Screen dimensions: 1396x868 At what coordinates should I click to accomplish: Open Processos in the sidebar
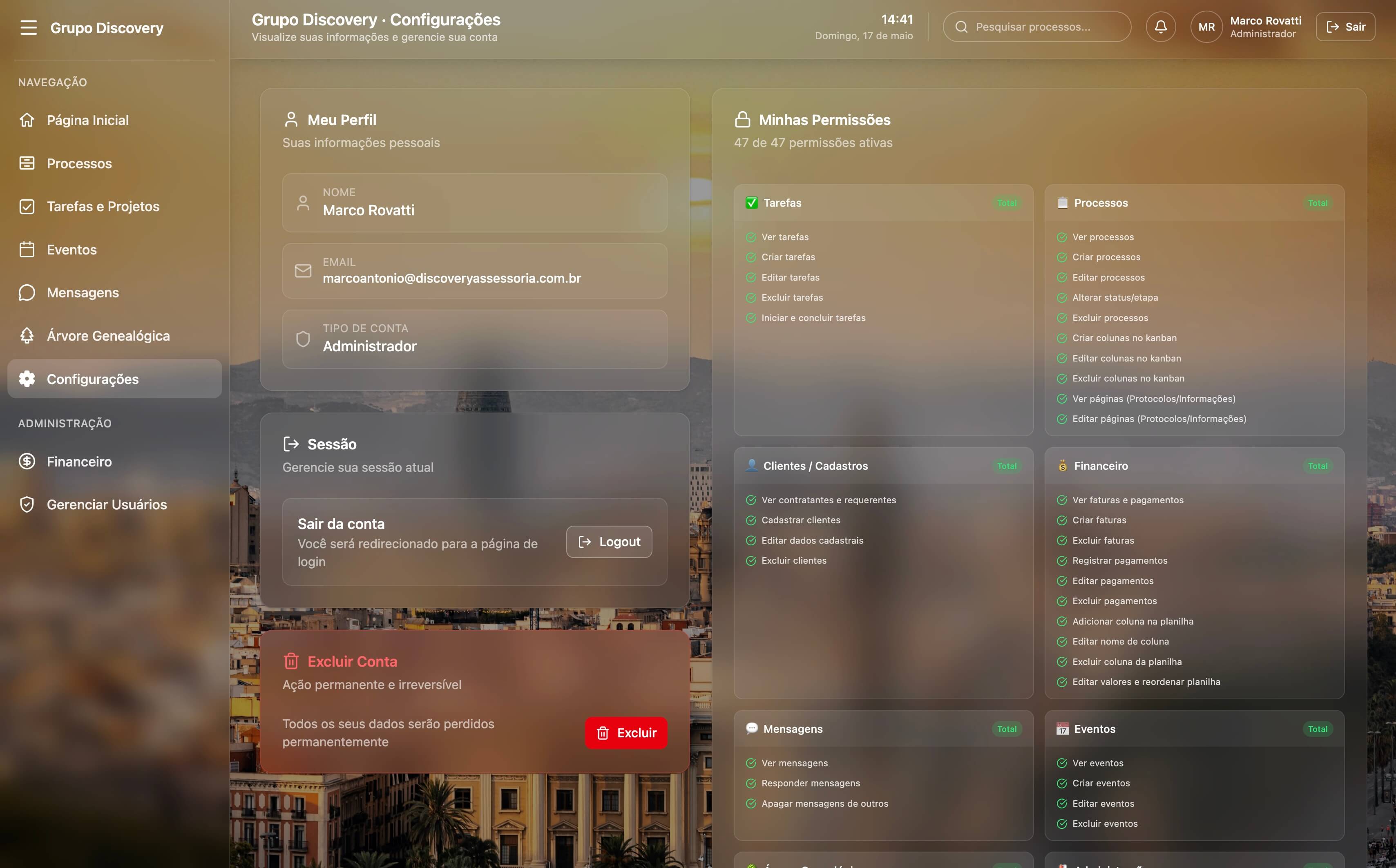click(115, 163)
